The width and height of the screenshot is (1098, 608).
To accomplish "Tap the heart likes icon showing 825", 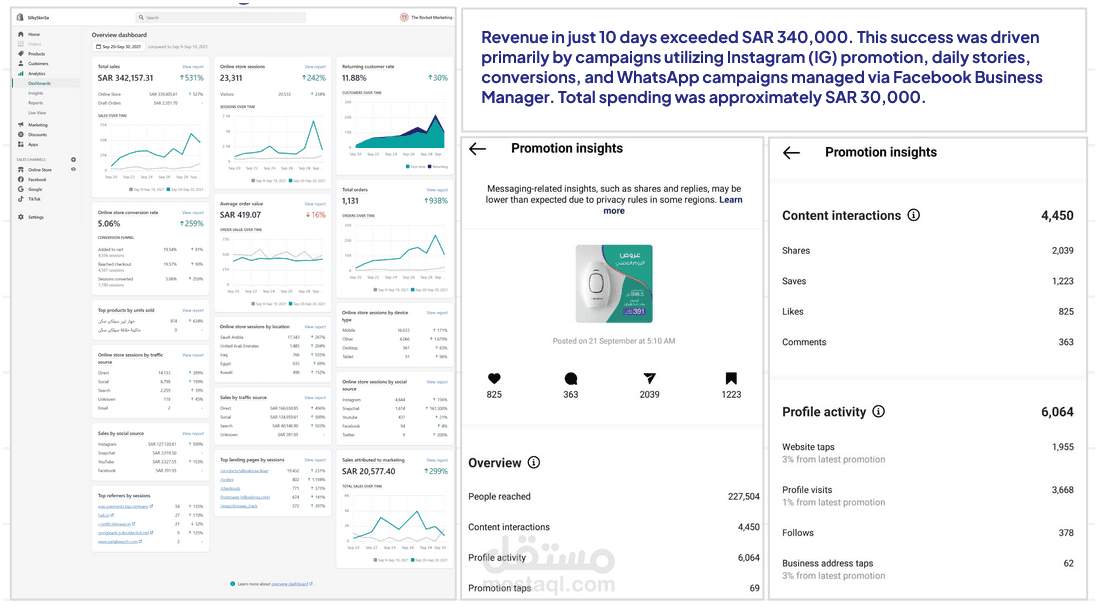I will click(x=494, y=378).
